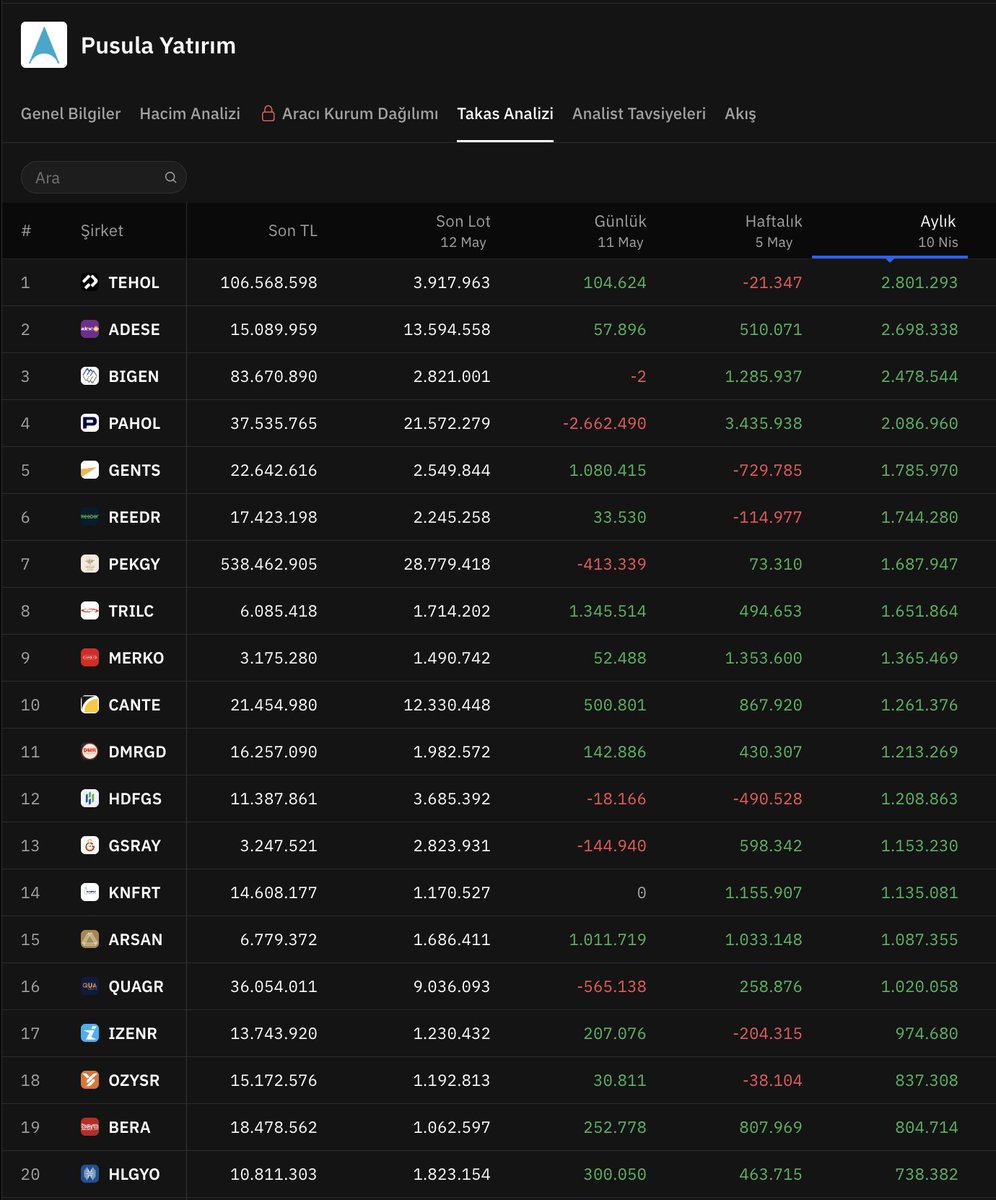The width and height of the screenshot is (996, 1200).
Task: Click Aylık value 738.382
Action: [x=928, y=1176]
